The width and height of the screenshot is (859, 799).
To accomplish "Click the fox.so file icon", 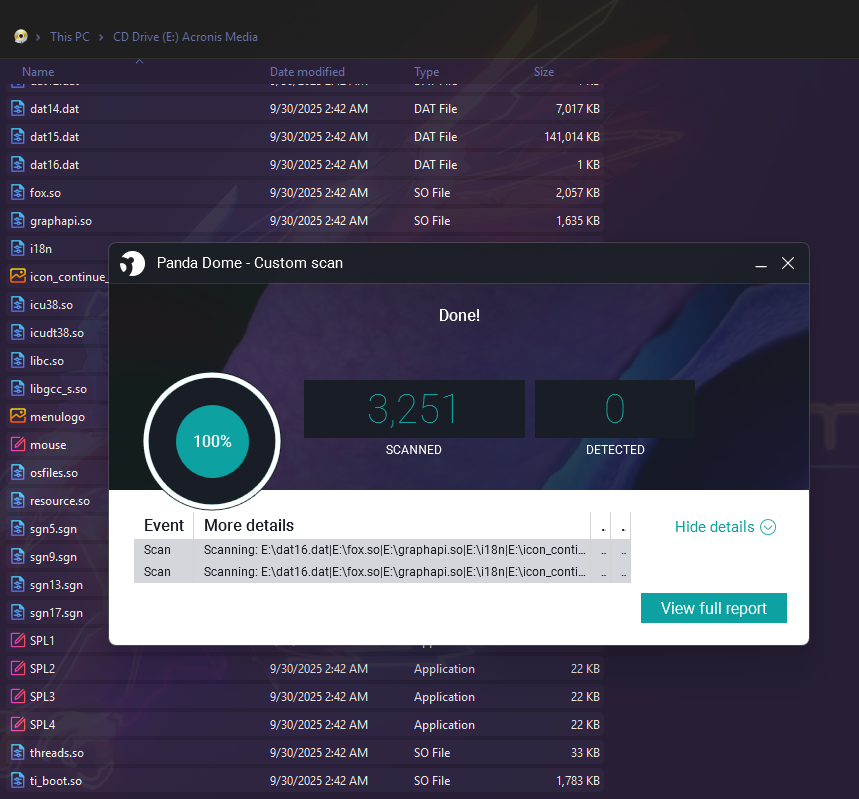I will [18, 192].
